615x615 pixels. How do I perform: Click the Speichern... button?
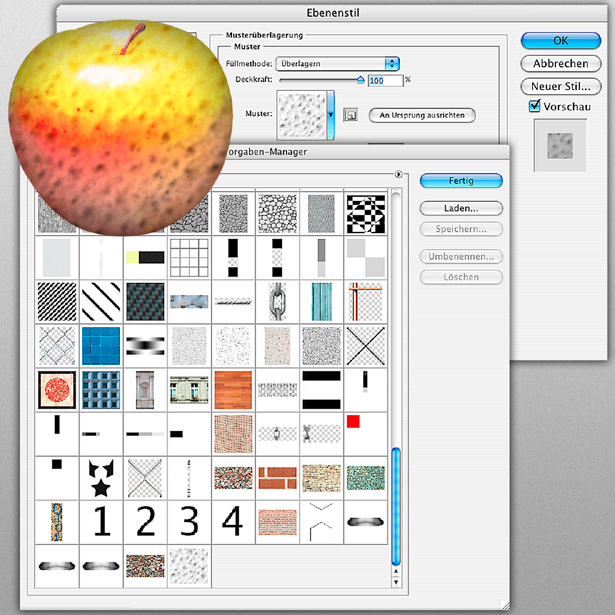pyautogui.click(x=461, y=229)
